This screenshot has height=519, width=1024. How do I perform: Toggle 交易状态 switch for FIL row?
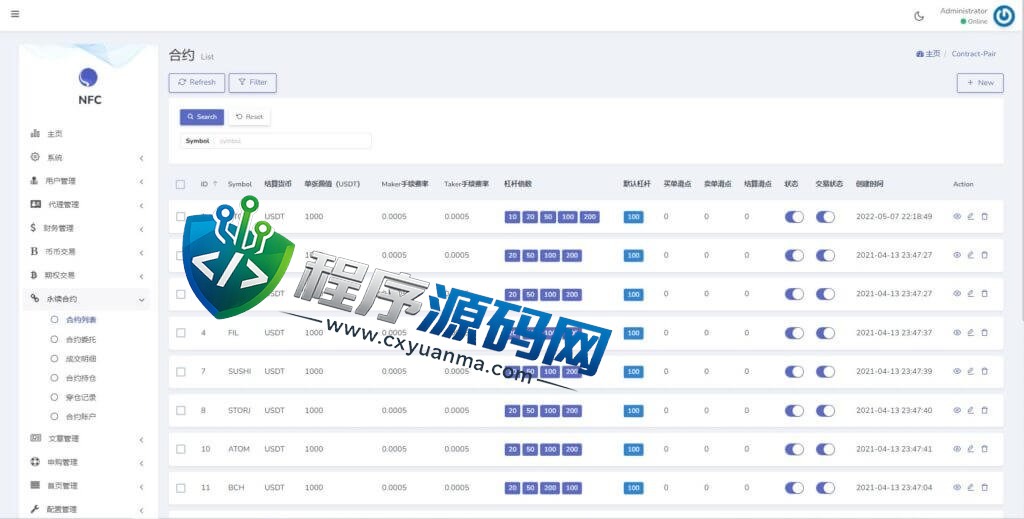[x=825, y=333]
